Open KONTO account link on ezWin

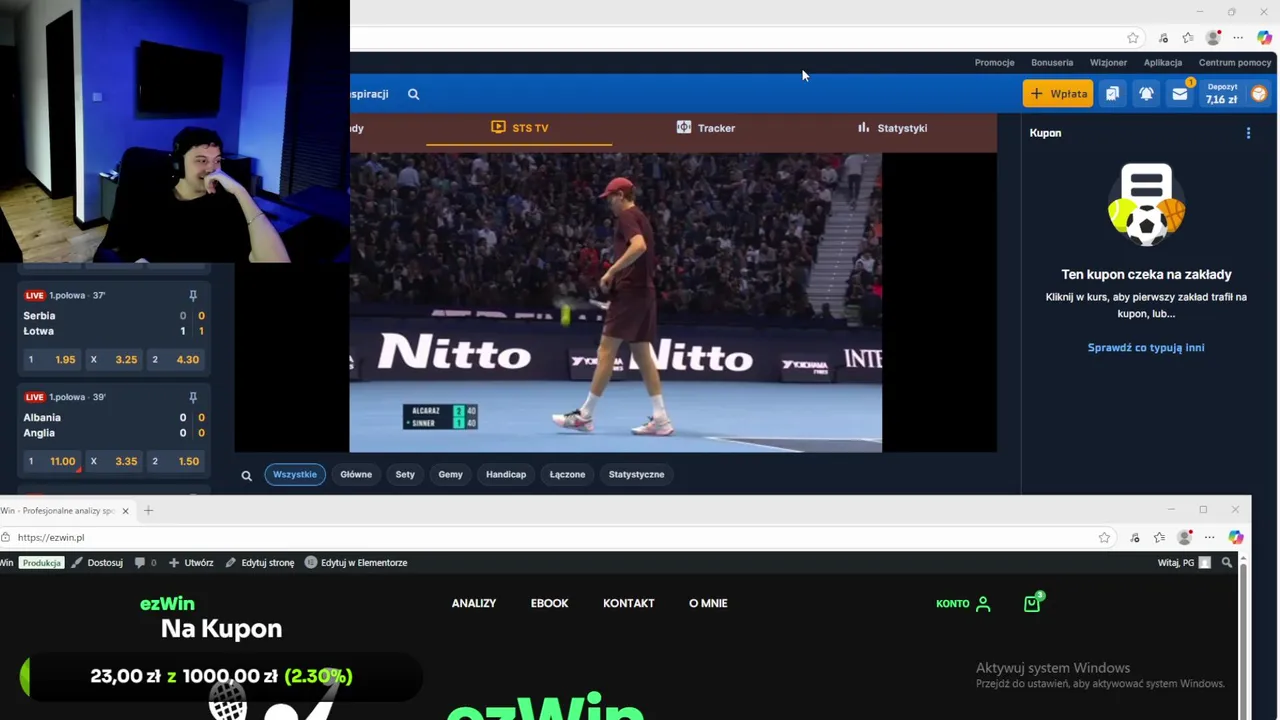(x=963, y=603)
